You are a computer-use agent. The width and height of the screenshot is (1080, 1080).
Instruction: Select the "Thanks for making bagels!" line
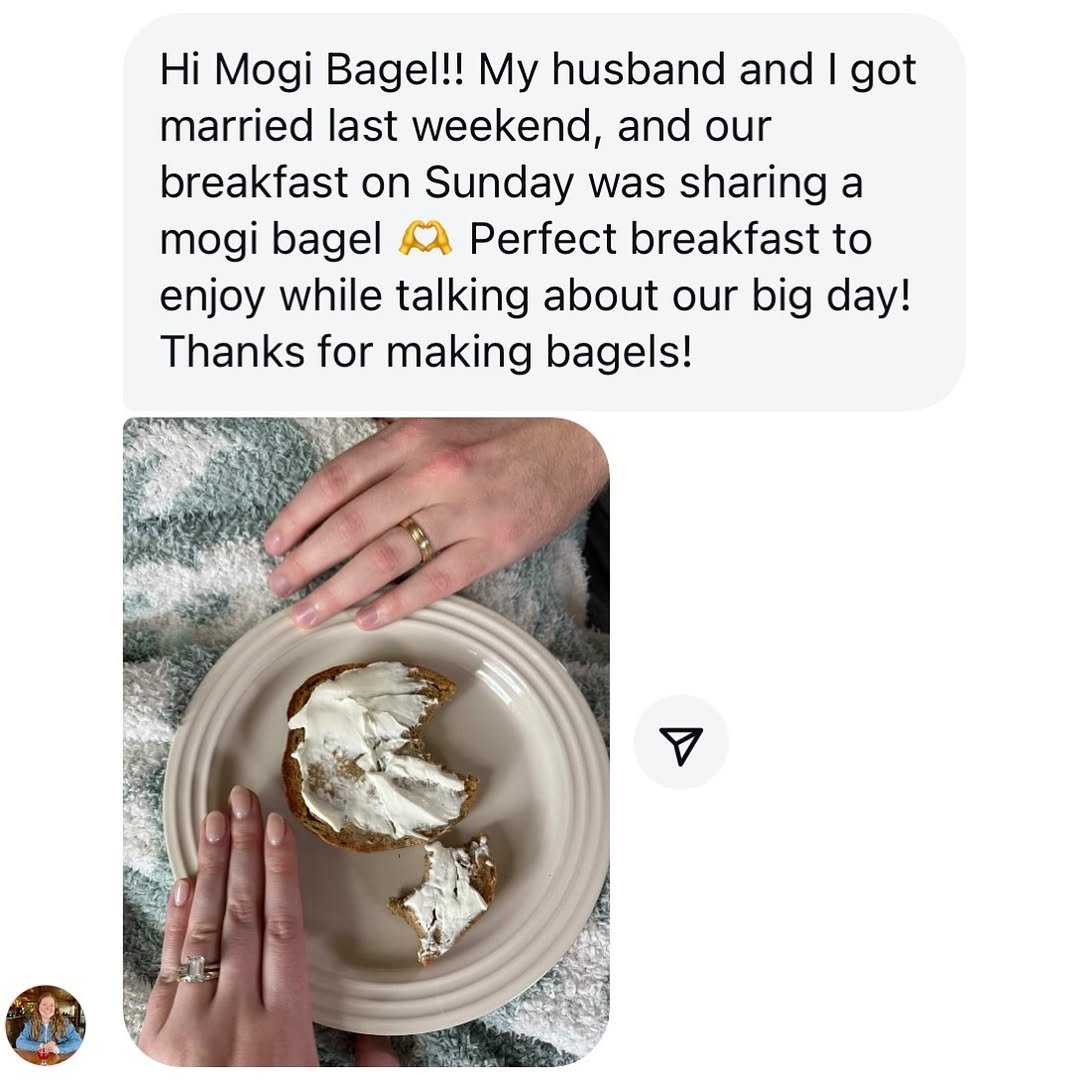pyautogui.click(x=426, y=352)
